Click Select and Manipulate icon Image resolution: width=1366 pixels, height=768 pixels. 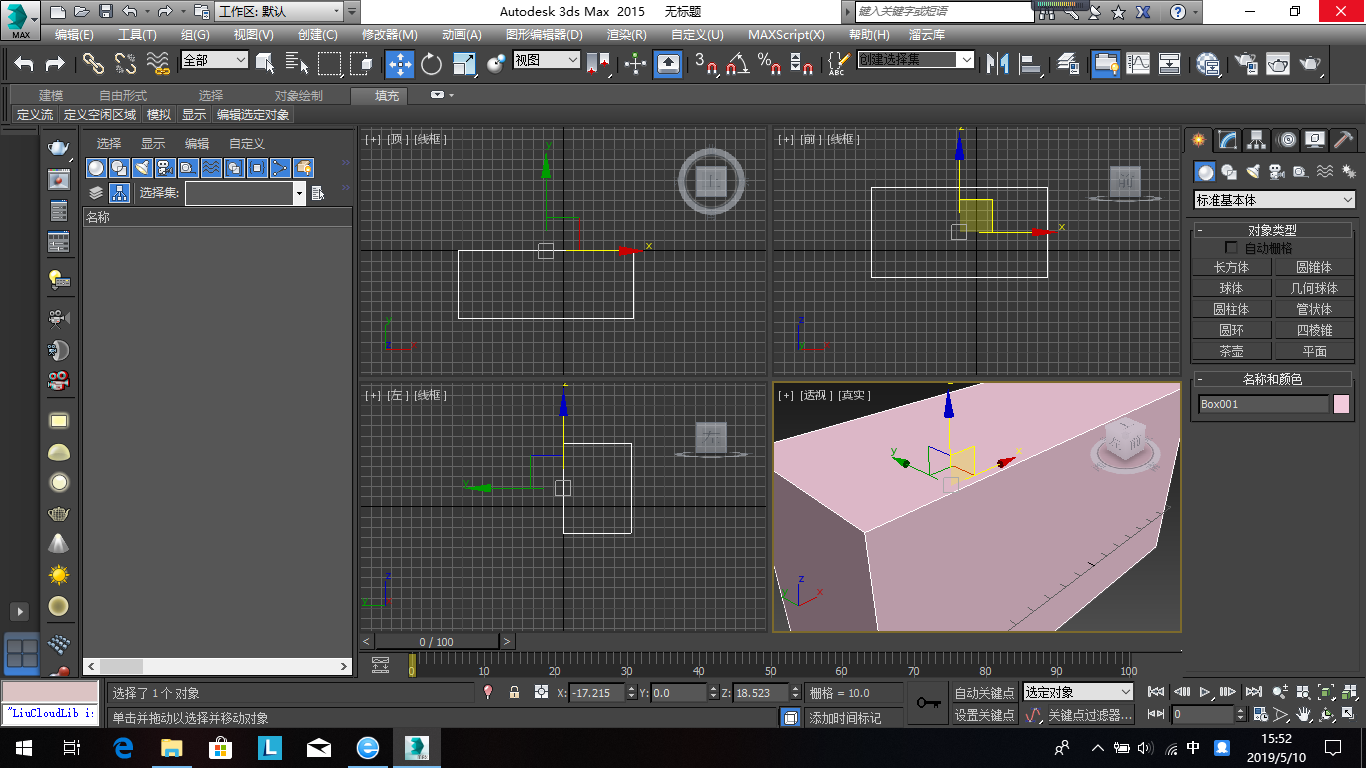pyautogui.click(x=636, y=64)
